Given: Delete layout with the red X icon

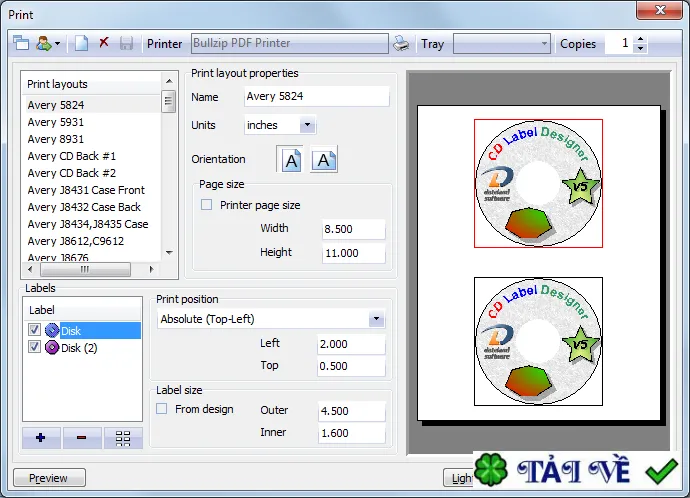Looking at the screenshot, I should [104, 43].
